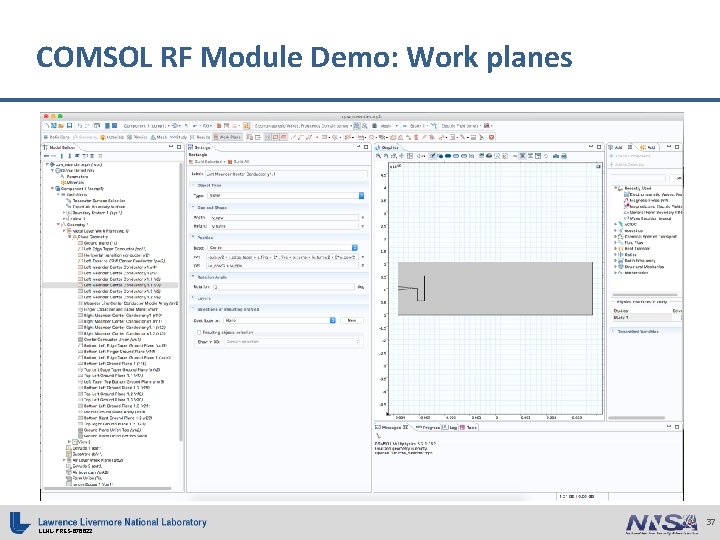
Task: Expand Structural Mechanics in Add Physics tree
Action: tap(616, 266)
